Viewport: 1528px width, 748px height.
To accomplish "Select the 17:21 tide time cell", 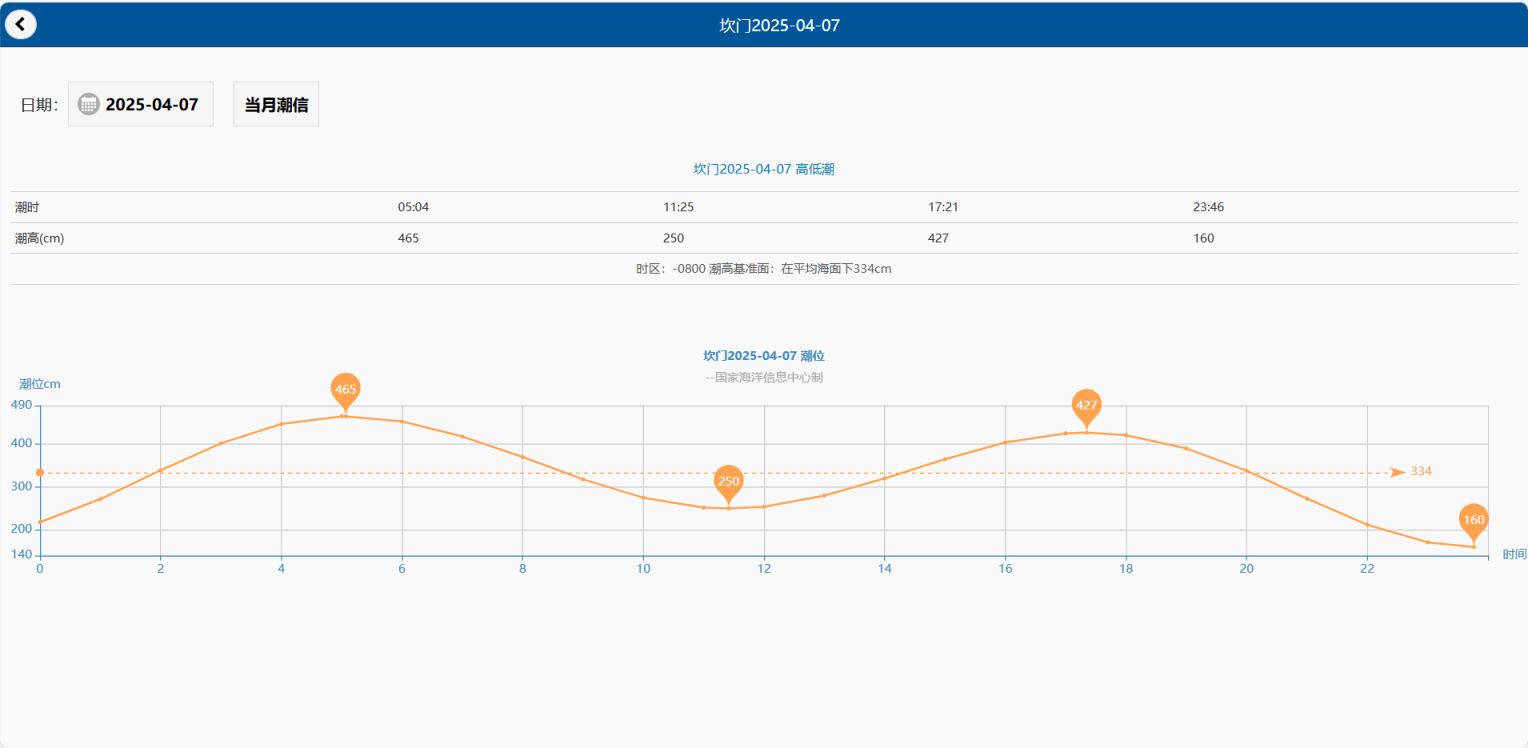I will click(x=943, y=207).
